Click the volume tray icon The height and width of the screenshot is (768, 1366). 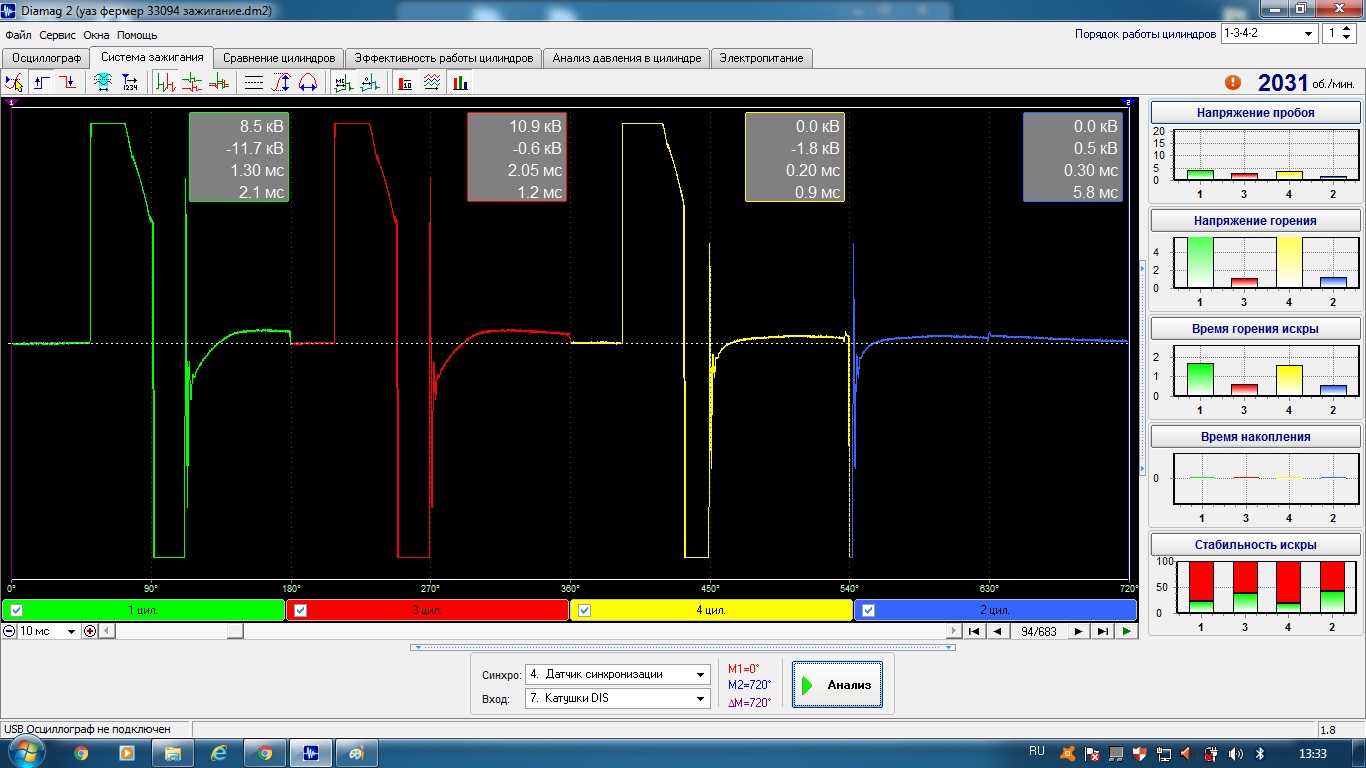coord(1236,753)
